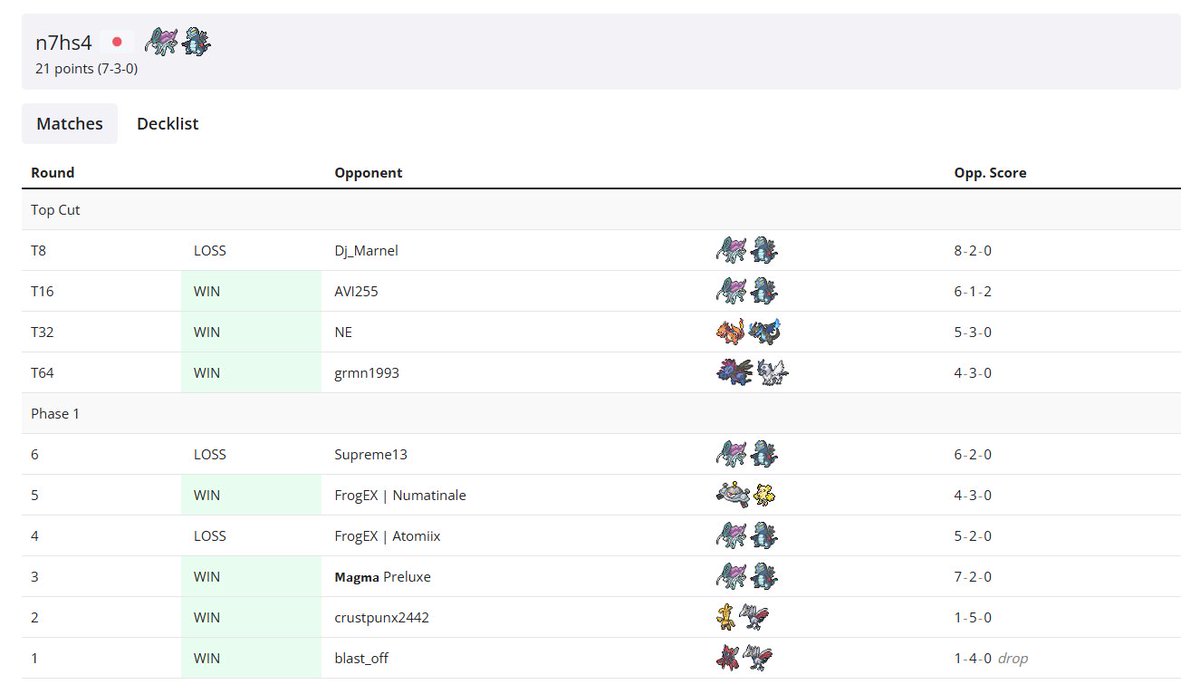Click the 1-4-0 drop score
The height and width of the screenshot is (694, 1200).
coord(991,658)
